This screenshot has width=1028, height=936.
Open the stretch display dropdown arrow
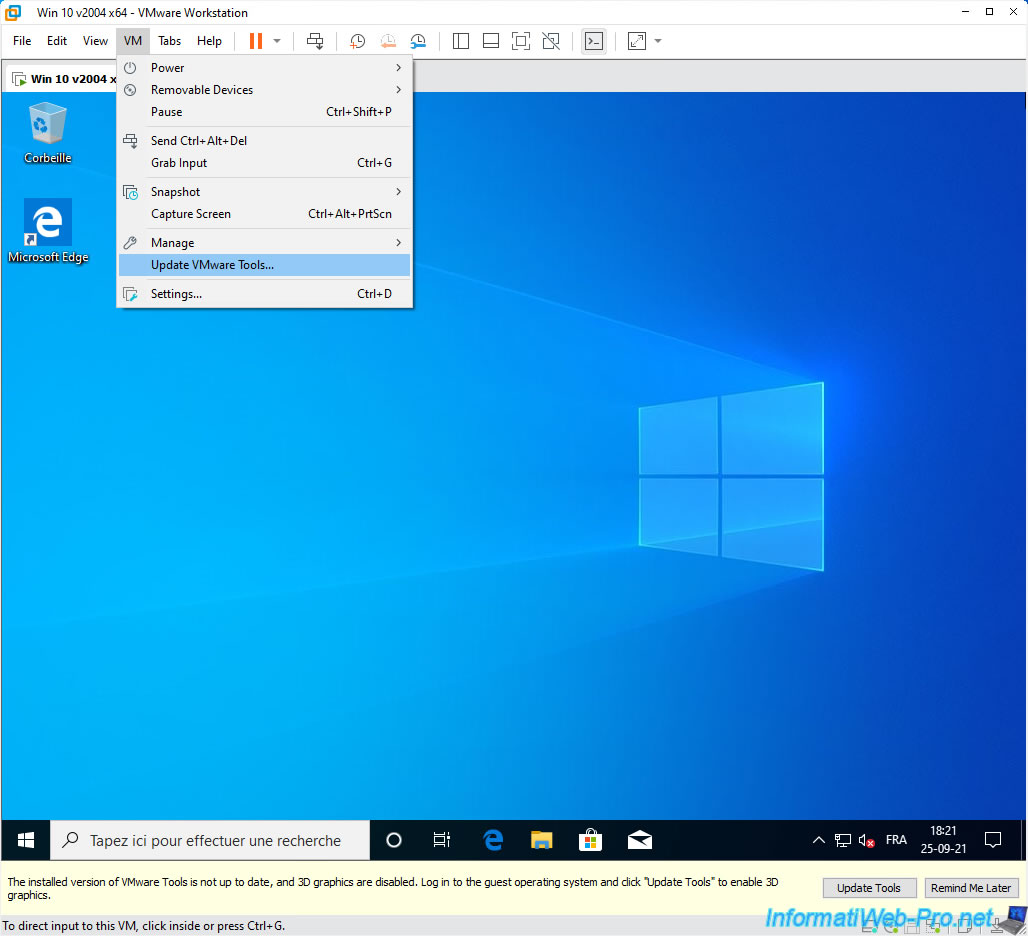(x=658, y=41)
